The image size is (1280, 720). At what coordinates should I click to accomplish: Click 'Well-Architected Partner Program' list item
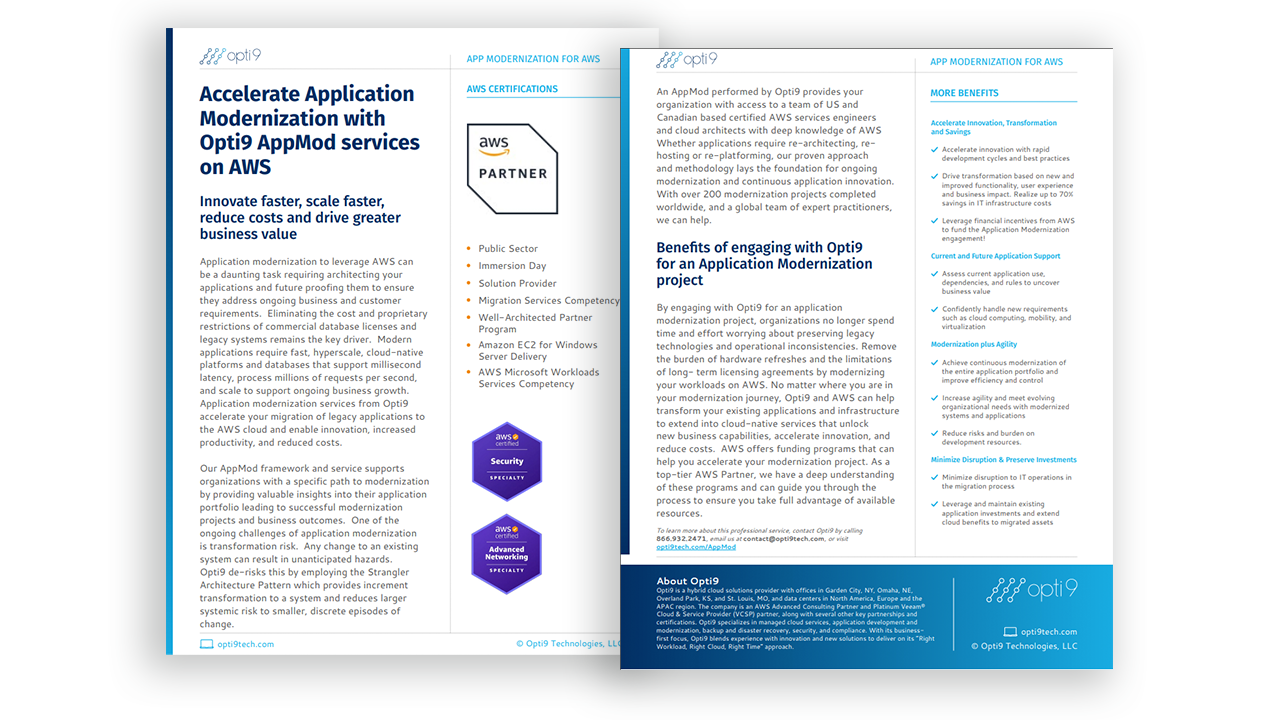tap(535, 323)
